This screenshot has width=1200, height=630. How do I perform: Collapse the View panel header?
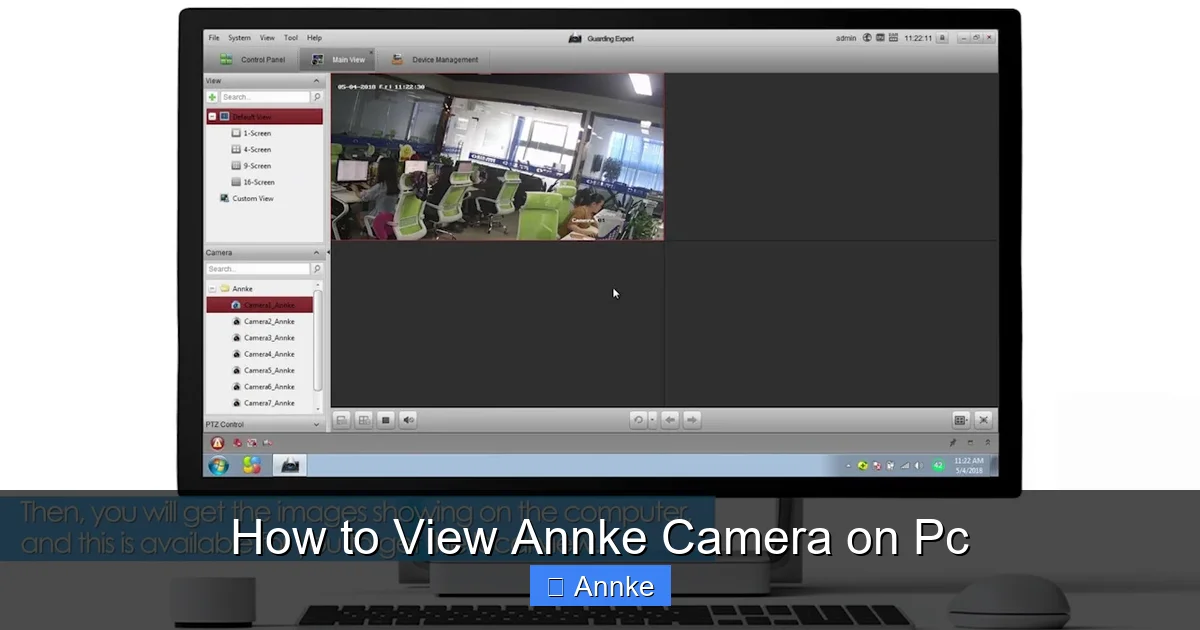pyautogui.click(x=317, y=81)
